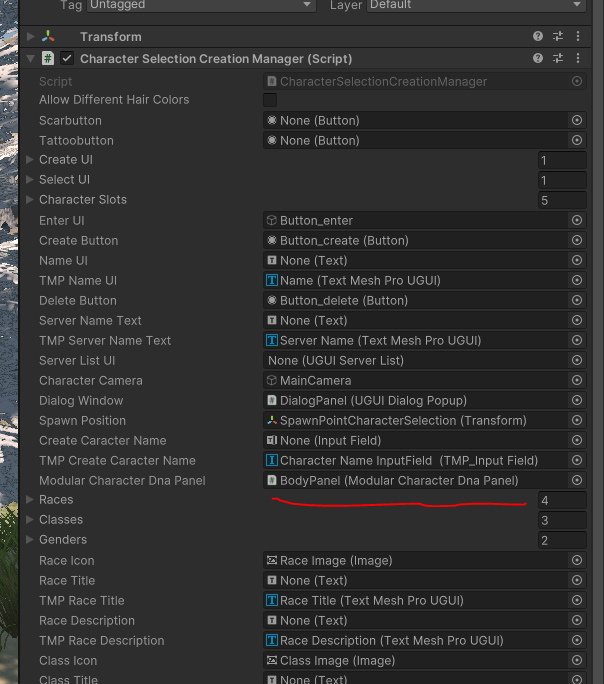Open Character Selection Creation Manager options menu
This screenshot has width=604, height=684.
pyautogui.click(x=577, y=59)
